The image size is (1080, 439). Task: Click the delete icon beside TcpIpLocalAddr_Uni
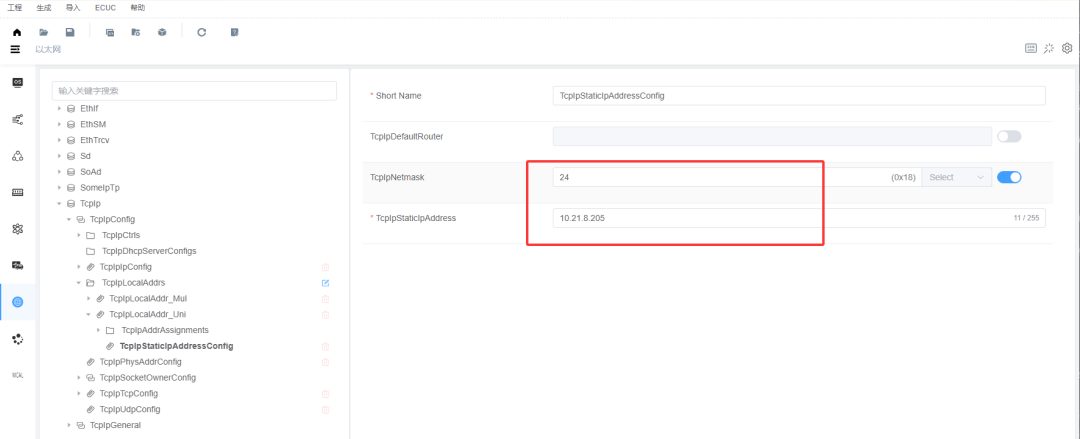325,314
